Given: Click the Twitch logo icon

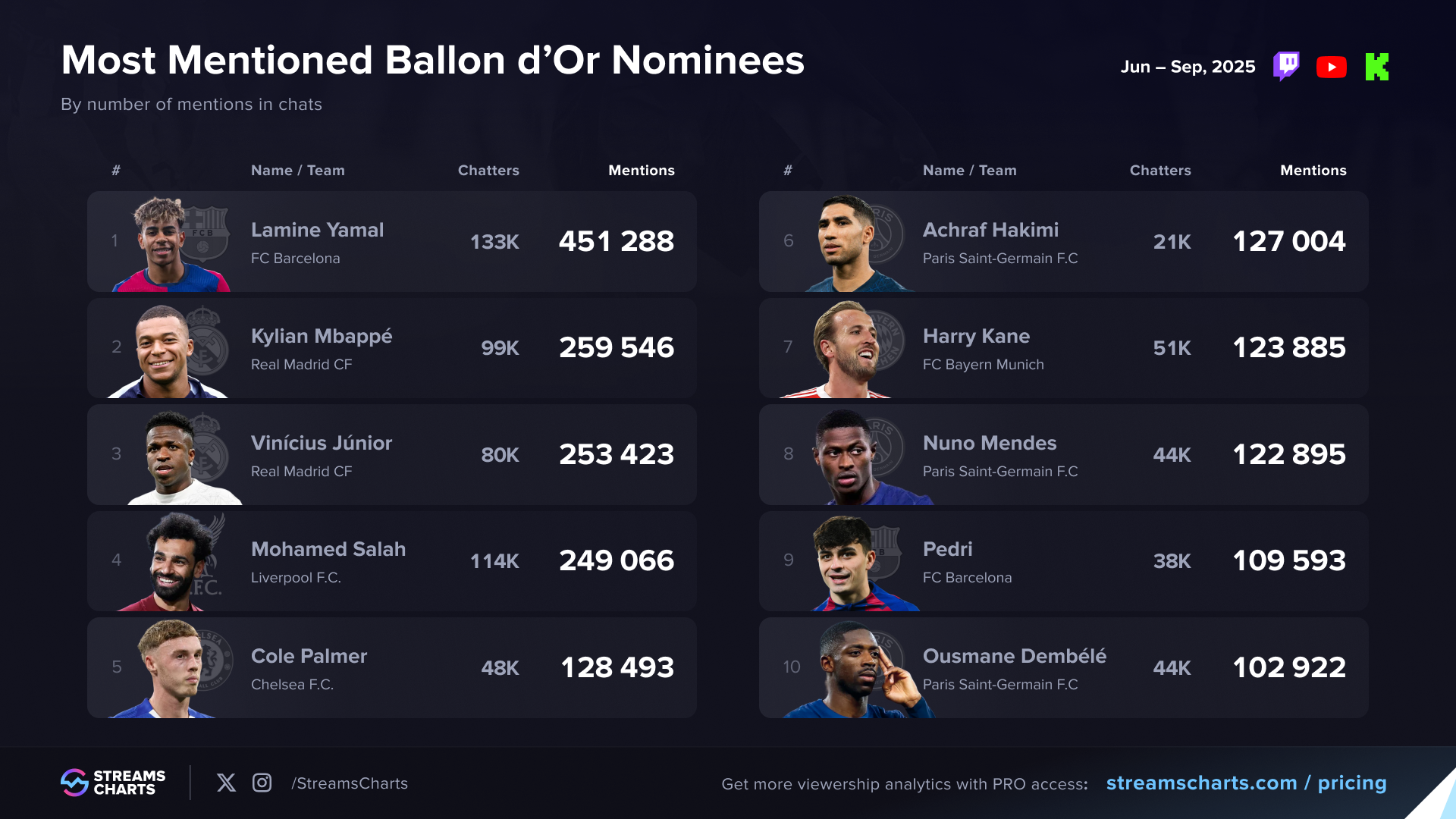Looking at the screenshot, I should tap(1286, 67).
